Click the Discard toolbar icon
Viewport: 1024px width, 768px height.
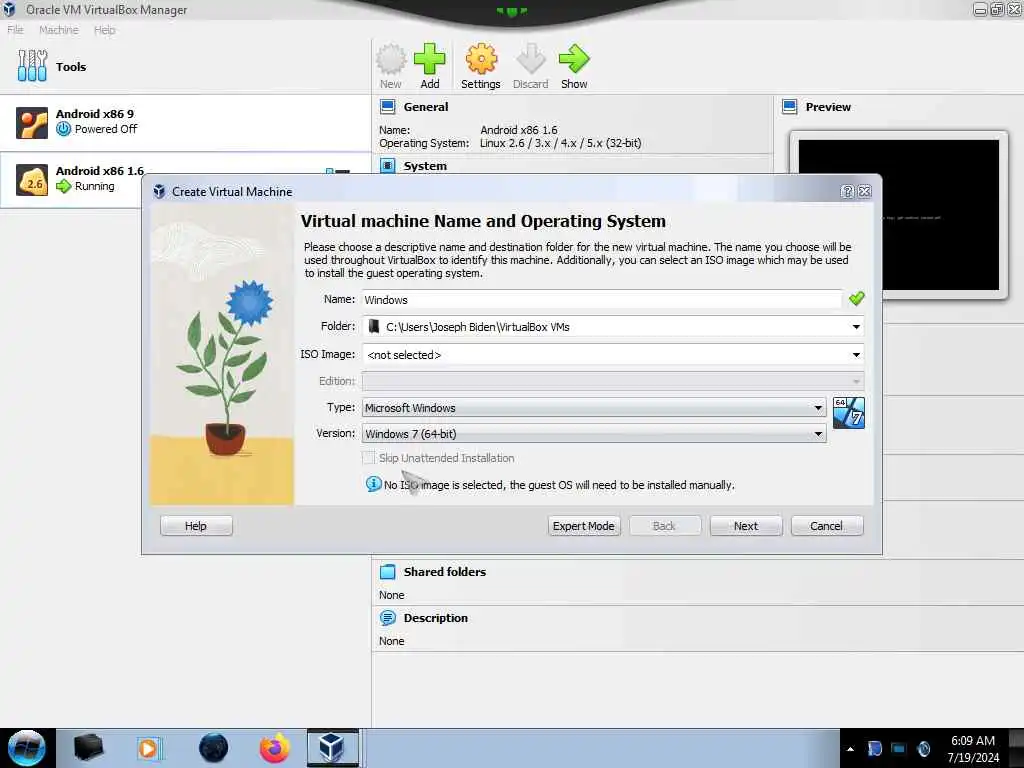[x=530, y=59]
